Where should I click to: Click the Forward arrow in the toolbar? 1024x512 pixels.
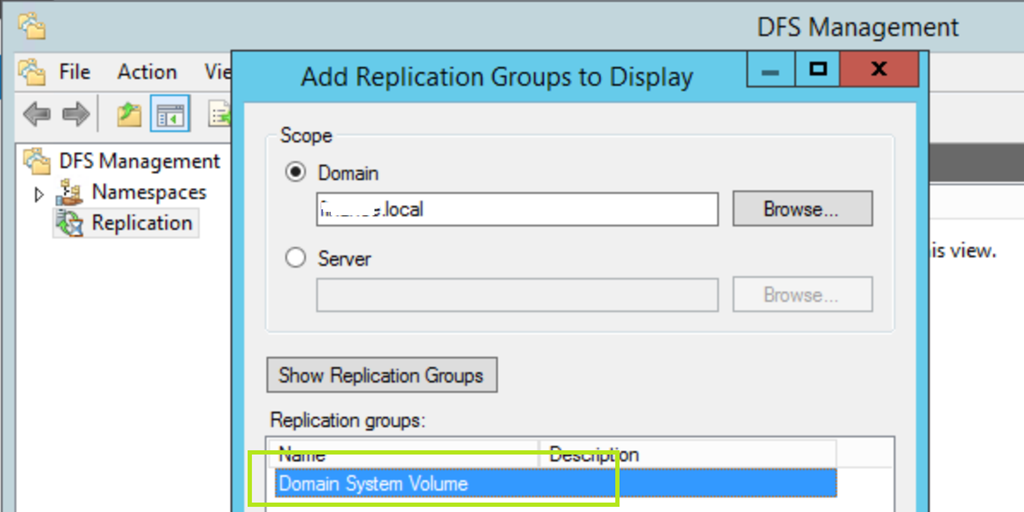click(76, 115)
